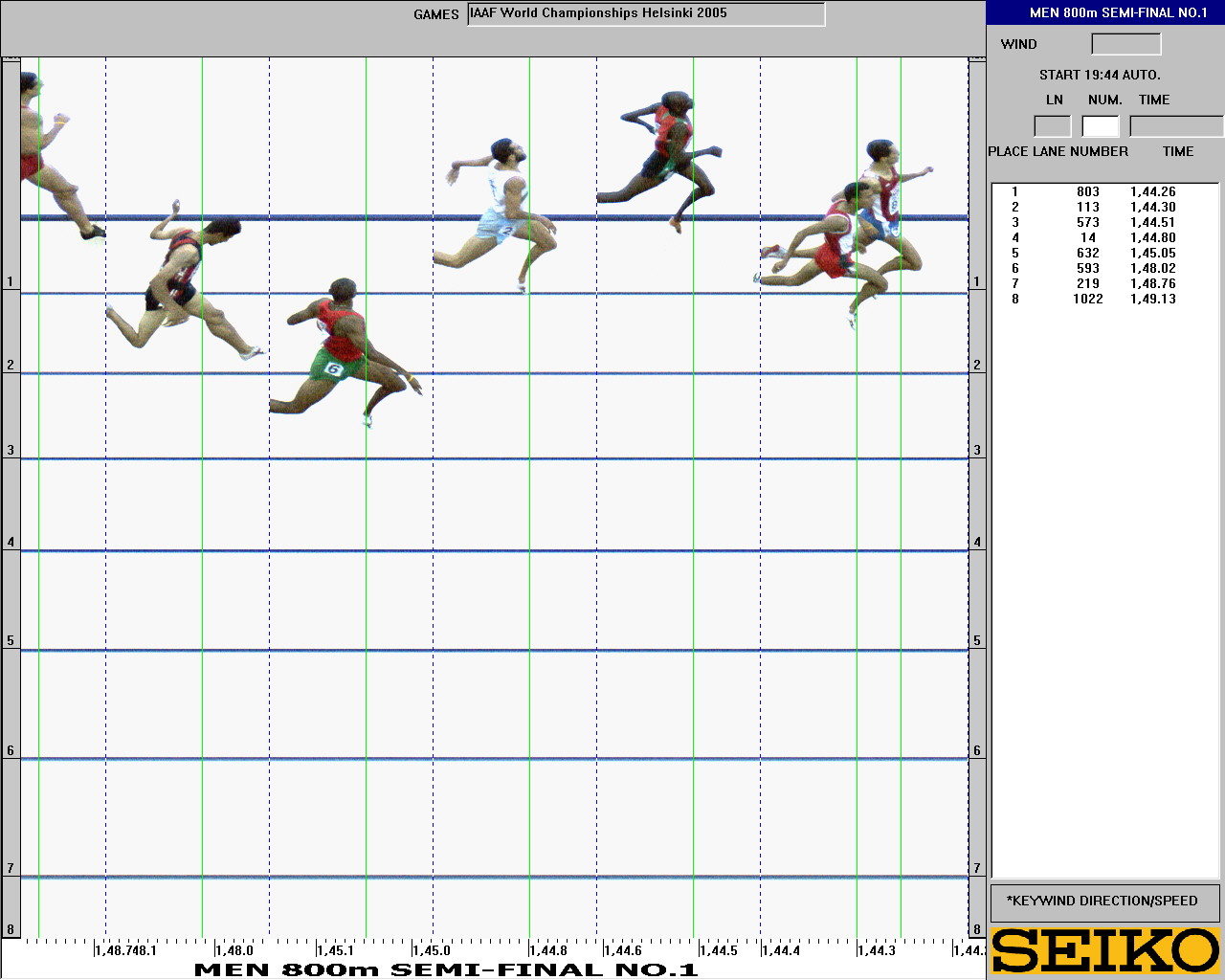Click the 1,44.5 time scale marker

[x=718, y=950]
